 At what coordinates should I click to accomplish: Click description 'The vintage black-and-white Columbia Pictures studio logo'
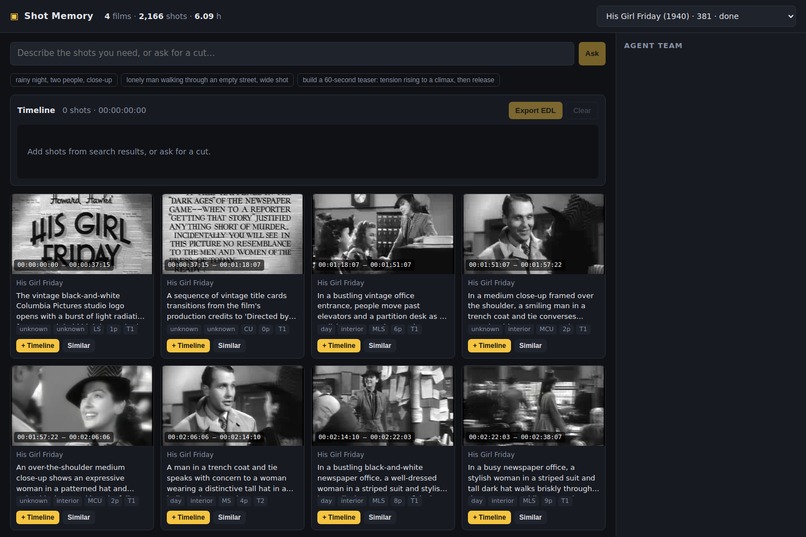[80, 306]
